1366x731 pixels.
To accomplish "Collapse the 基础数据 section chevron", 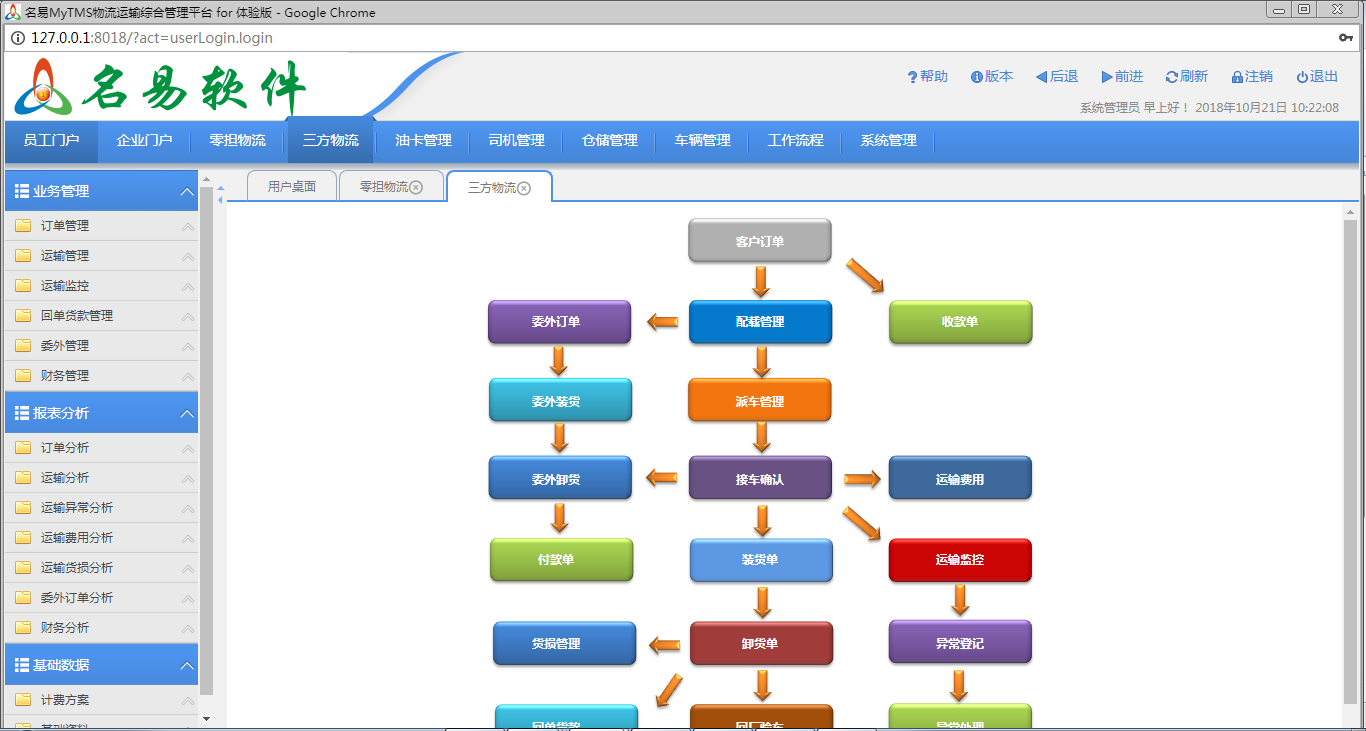I will (x=187, y=665).
